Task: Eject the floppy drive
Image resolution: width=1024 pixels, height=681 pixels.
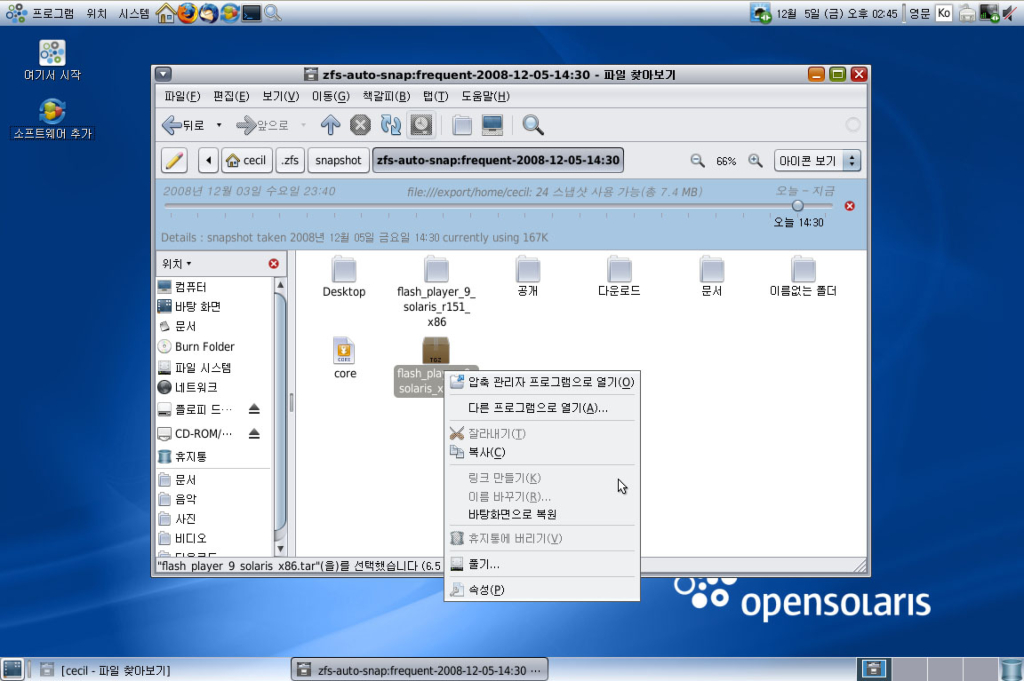Action: 254,409
